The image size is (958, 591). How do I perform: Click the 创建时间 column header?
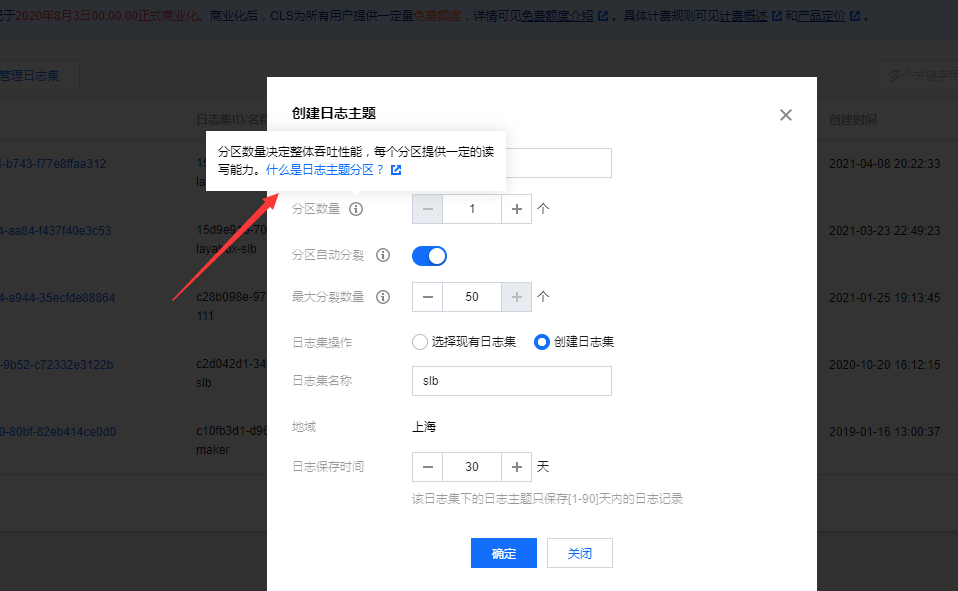[x=852, y=120]
